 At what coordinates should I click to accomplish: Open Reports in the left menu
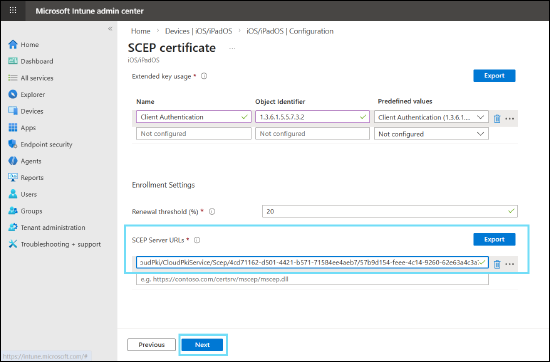32,178
